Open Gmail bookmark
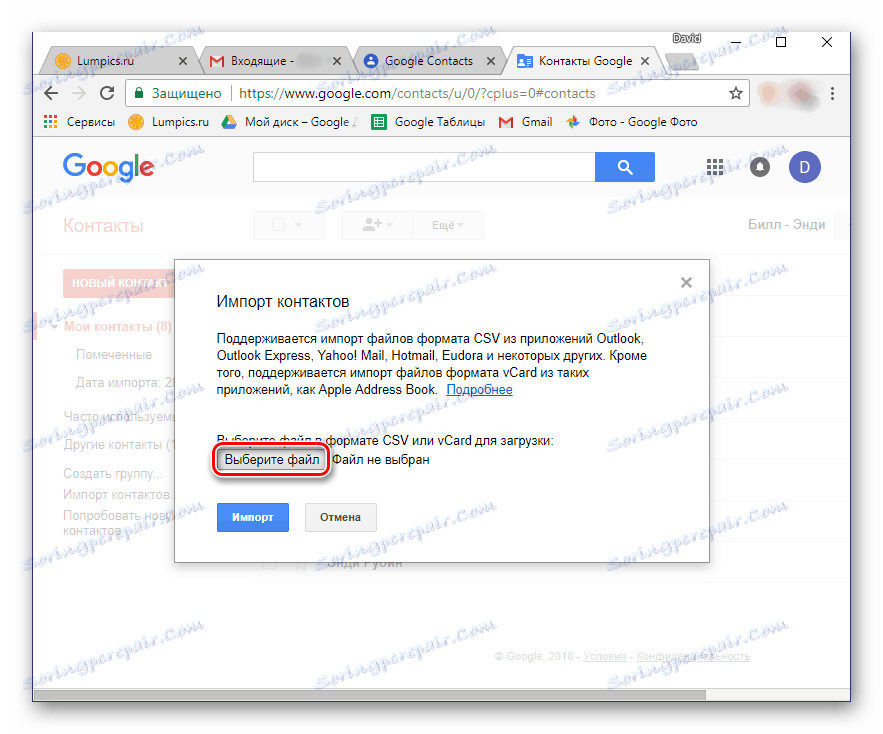 (525, 122)
